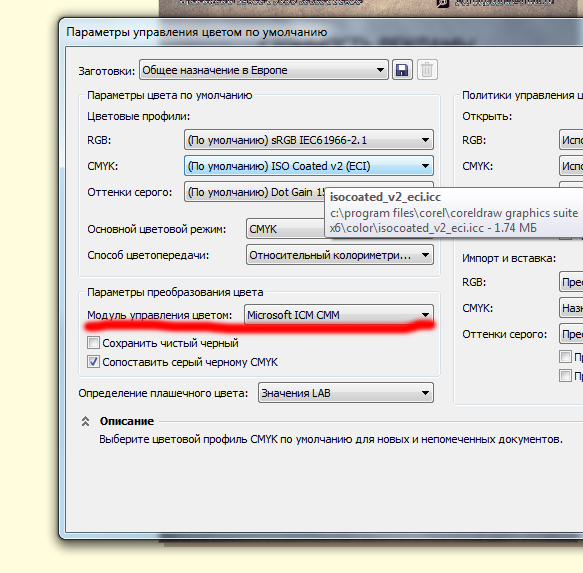Viewport: 583px width, 573px height.
Task: Click isocoated_v2_eci.icc tooltip title
Action: (x=385, y=197)
